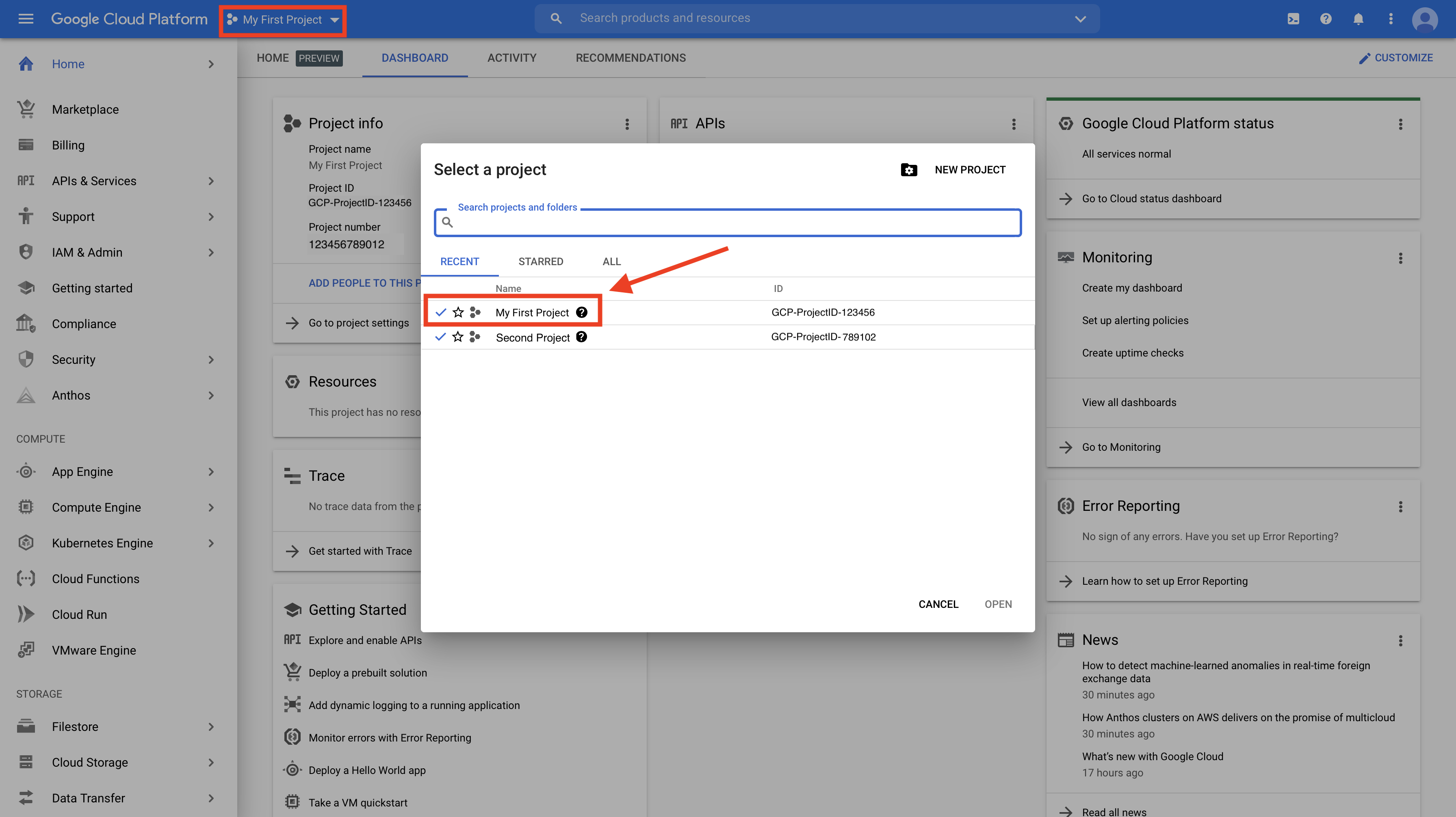1456x817 pixels.
Task: Follow Go to Cloud status dashboard link
Action: (x=1151, y=198)
